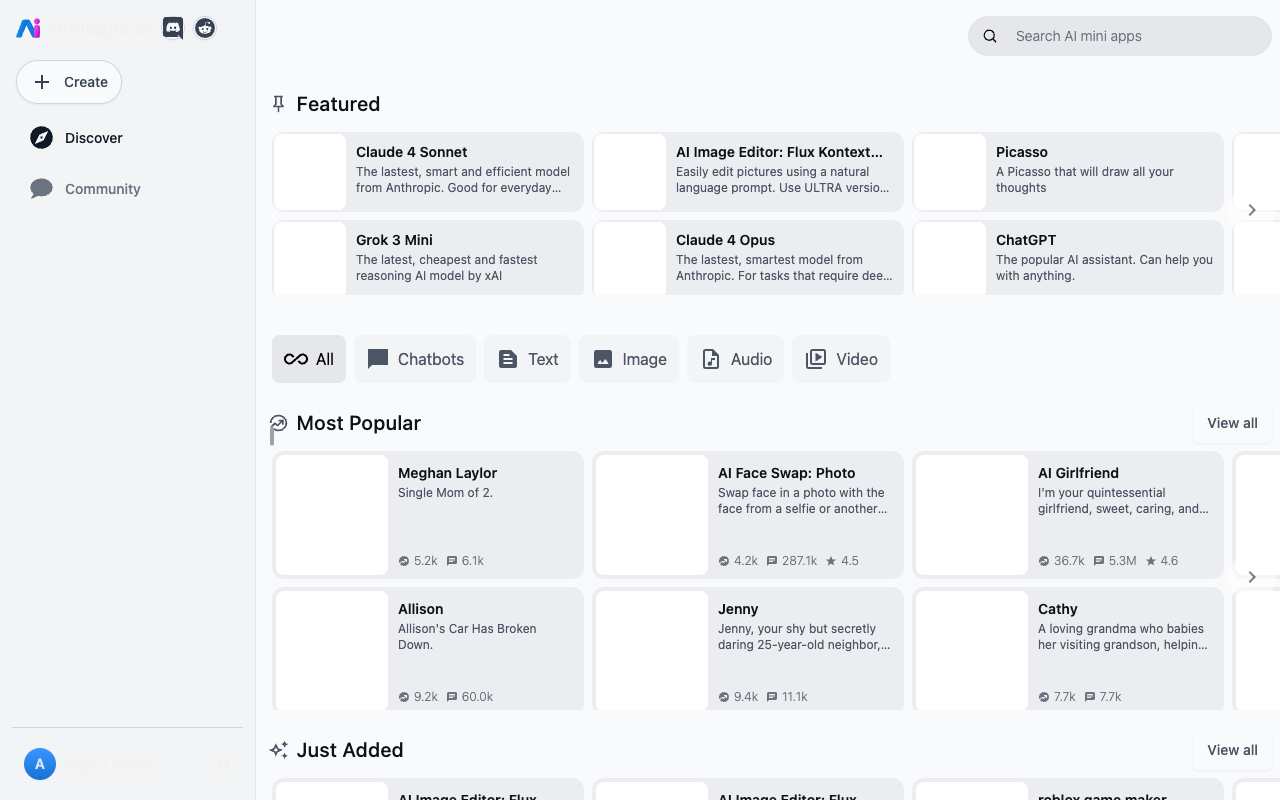1280x800 pixels.
Task: Open the ChatGPT featured app
Action: click(x=1068, y=258)
